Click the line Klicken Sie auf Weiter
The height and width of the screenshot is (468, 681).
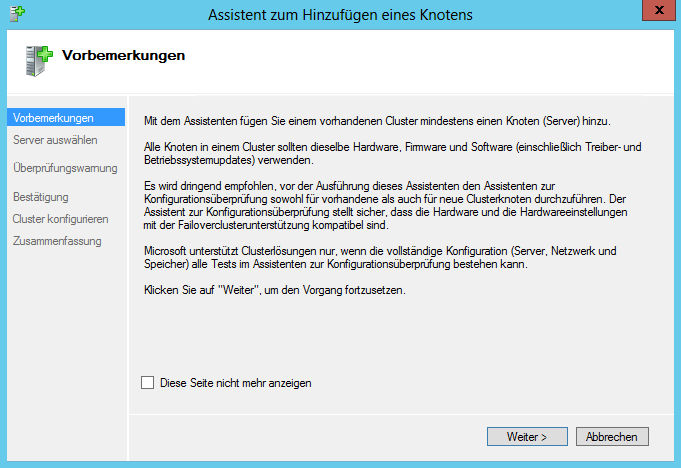click(274, 290)
